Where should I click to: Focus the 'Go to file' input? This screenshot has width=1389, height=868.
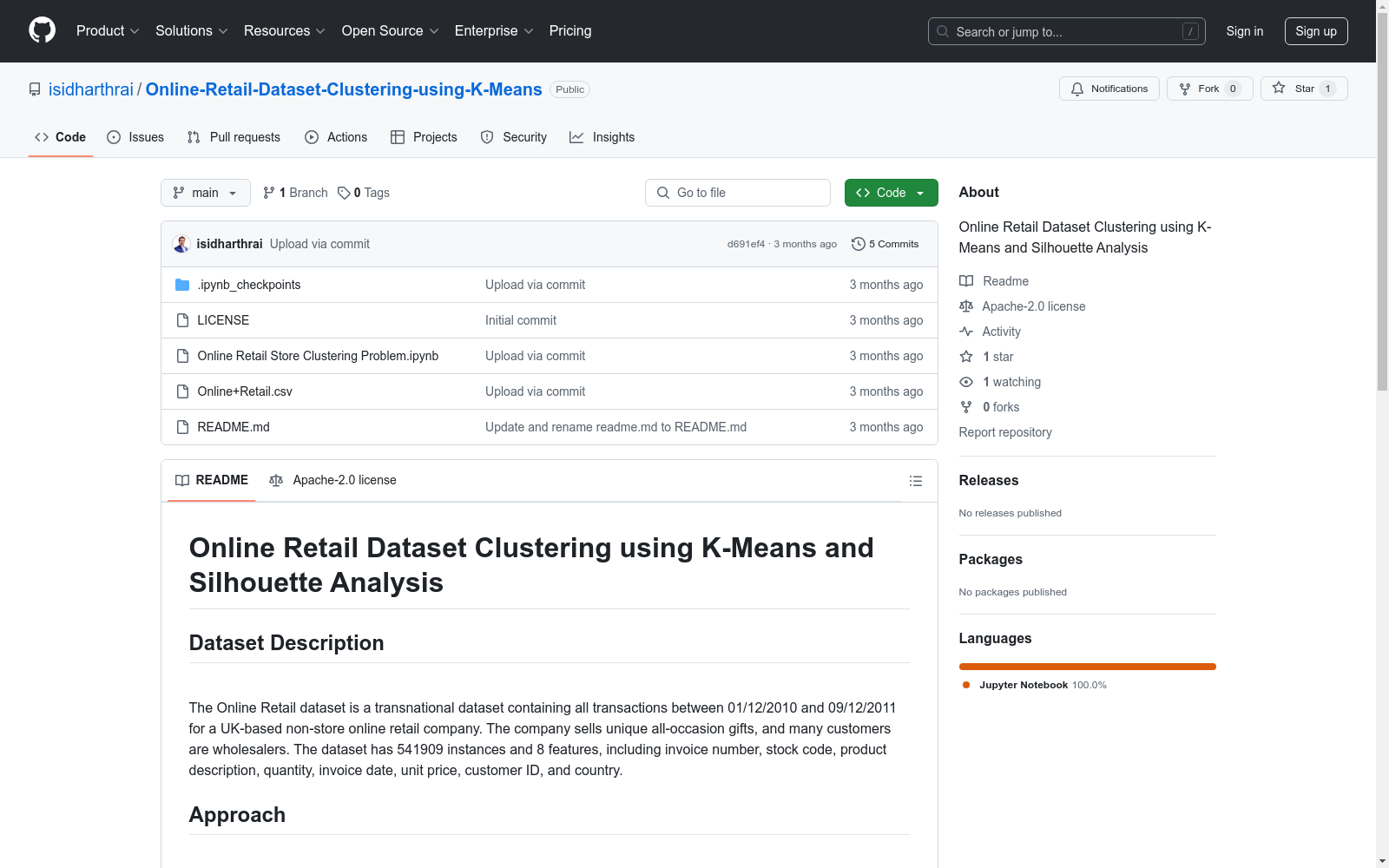click(x=738, y=193)
